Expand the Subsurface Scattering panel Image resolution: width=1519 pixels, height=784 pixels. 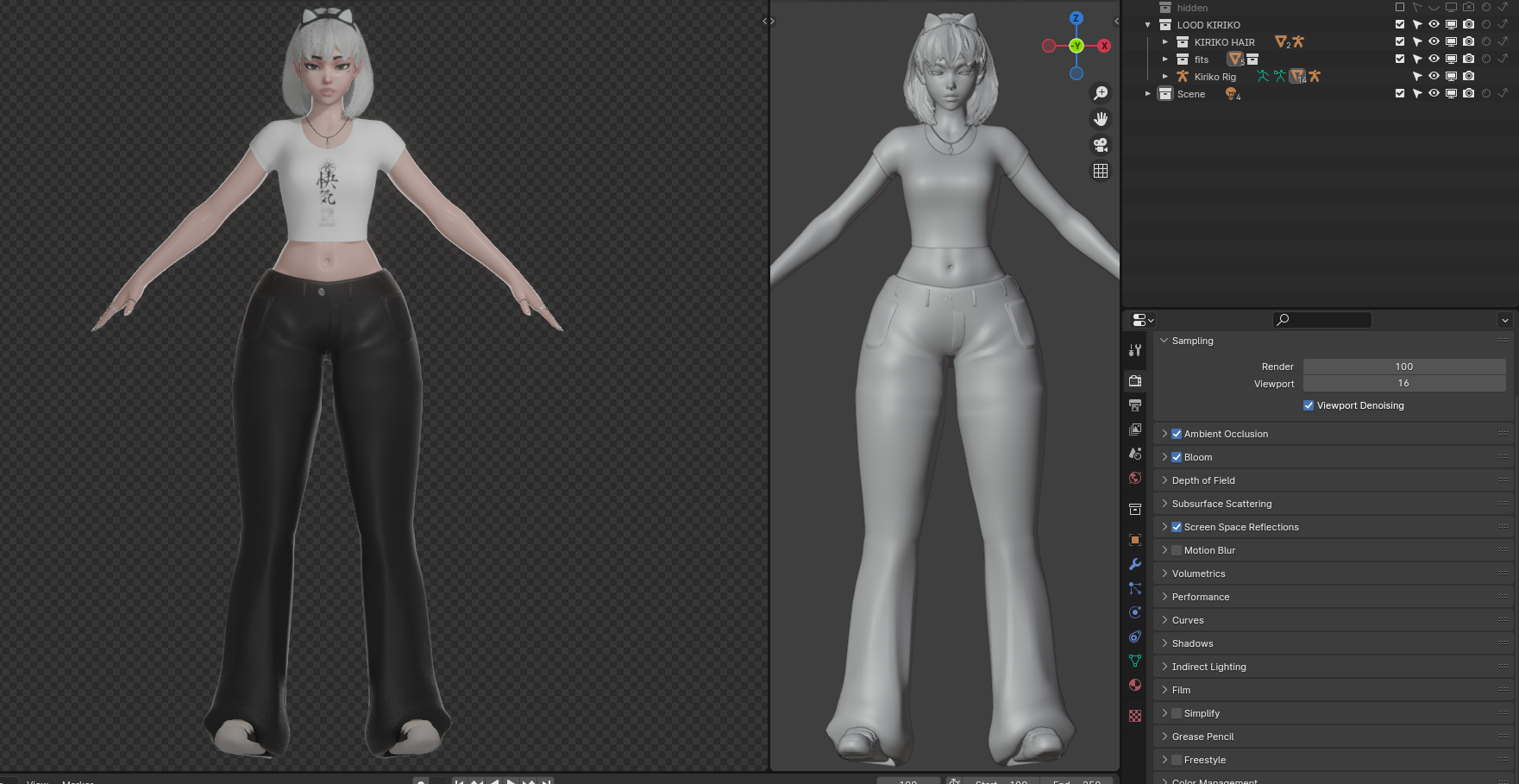click(1164, 504)
